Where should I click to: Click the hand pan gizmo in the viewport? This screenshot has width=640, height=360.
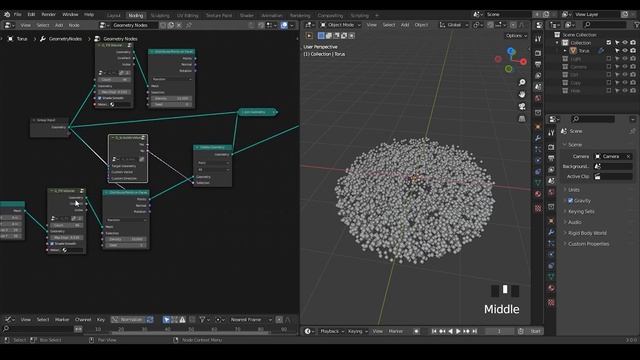[522, 94]
